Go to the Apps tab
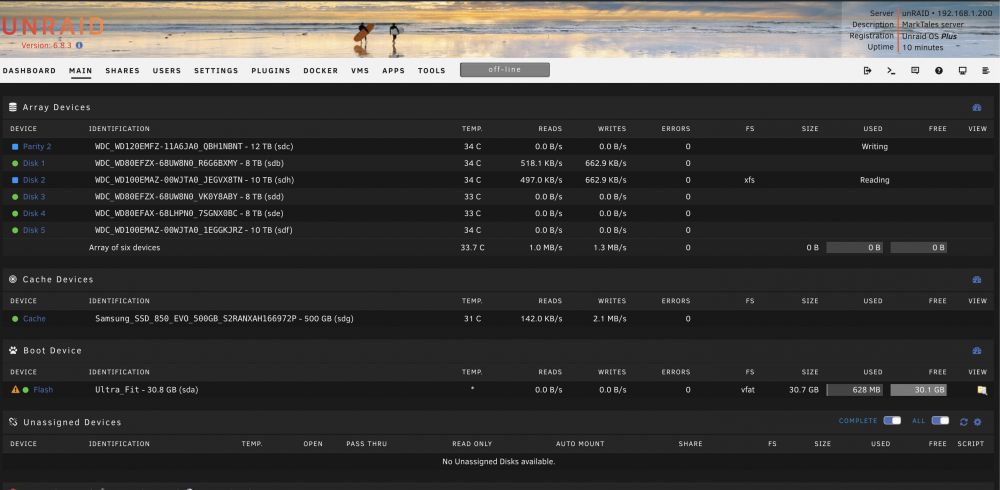Screen dimensions: 1000x490 [393, 71]
